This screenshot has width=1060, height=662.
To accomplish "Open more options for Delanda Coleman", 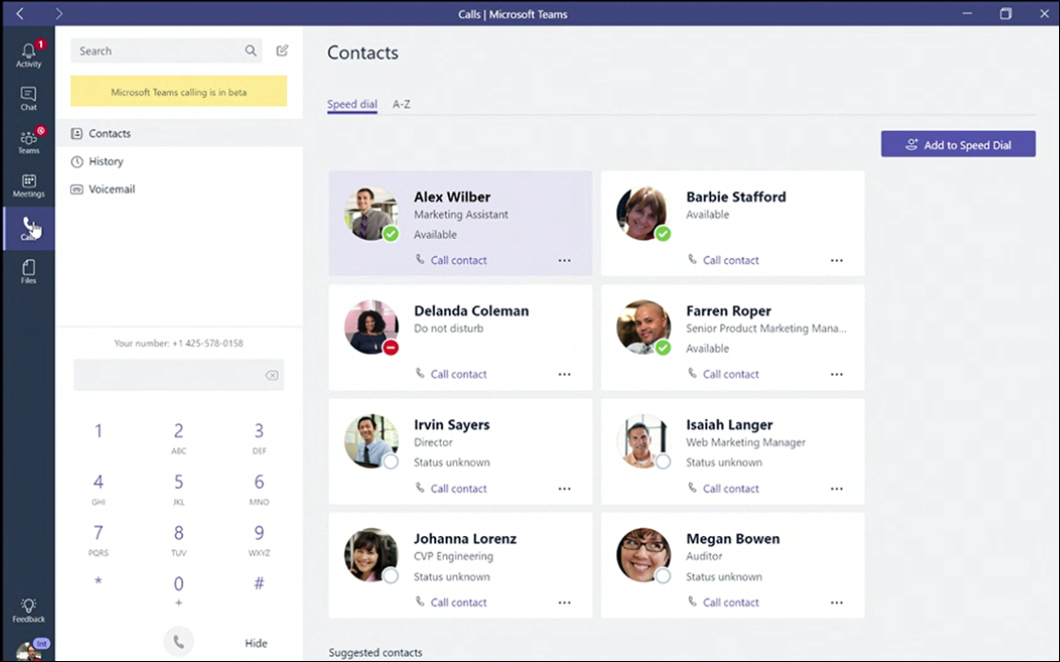I will 564,374.
